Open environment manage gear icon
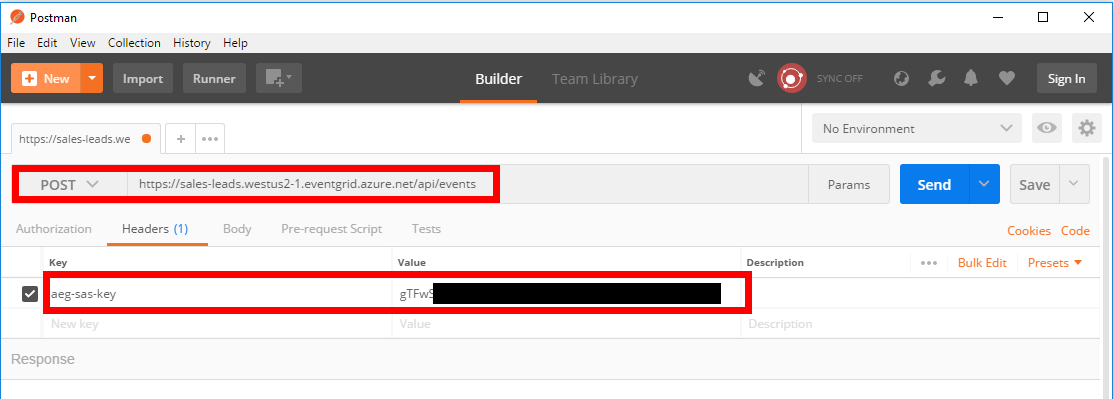The image size is (1114, 399). (x=1086, y=129)
